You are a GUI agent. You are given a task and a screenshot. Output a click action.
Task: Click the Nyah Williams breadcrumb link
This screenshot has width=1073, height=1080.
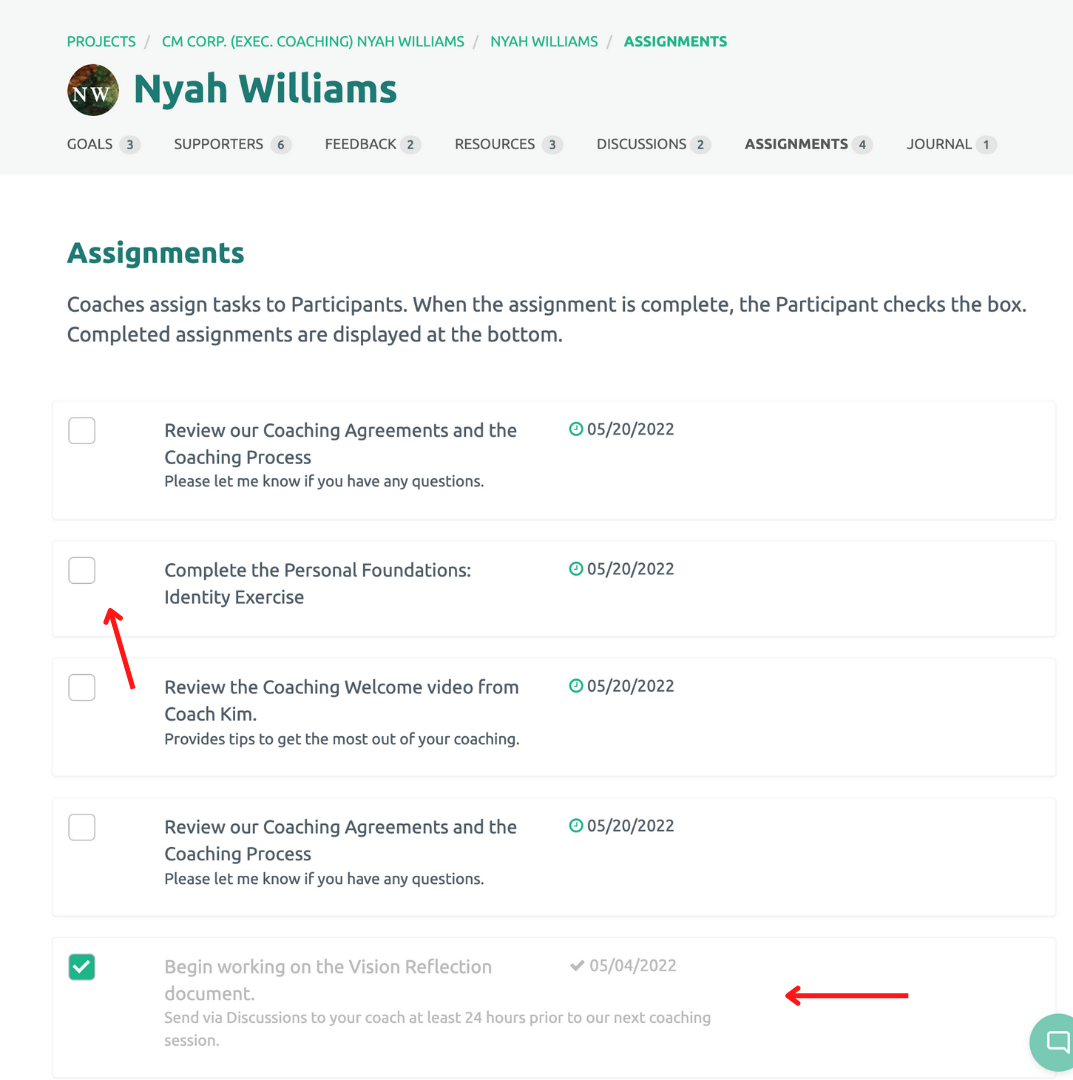point(544,41)
